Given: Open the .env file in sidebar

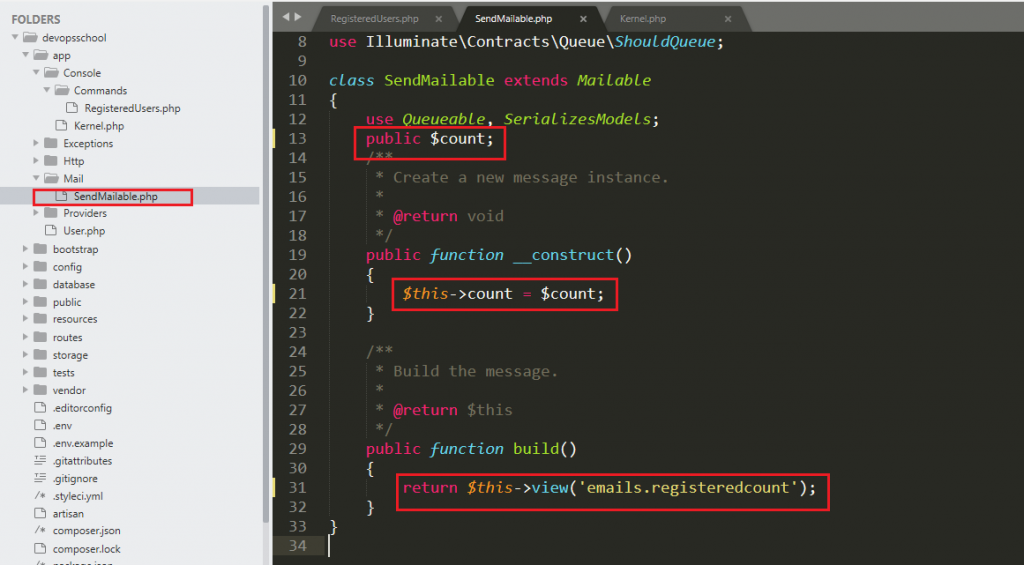Looking at the screenshot, I should point(62,425).
